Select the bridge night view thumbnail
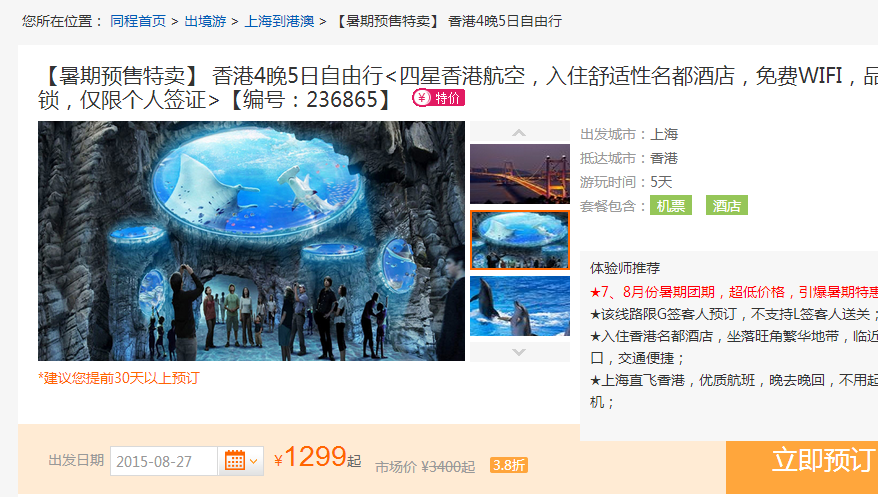The height and width of the screenshot is (497, 878). pyautogui.click(x=520, y=174)
